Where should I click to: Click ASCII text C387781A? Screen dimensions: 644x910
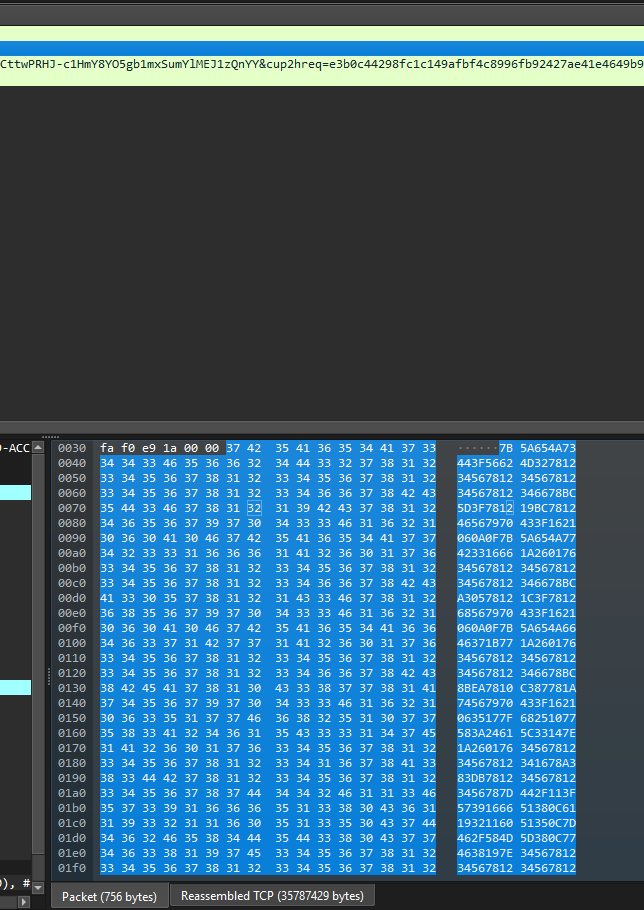[x=548, y=688]
